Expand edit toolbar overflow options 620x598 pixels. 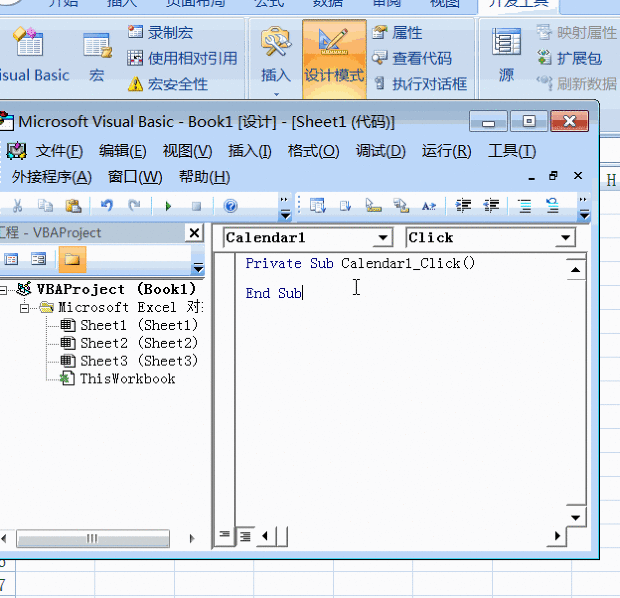tap(584, 208)
